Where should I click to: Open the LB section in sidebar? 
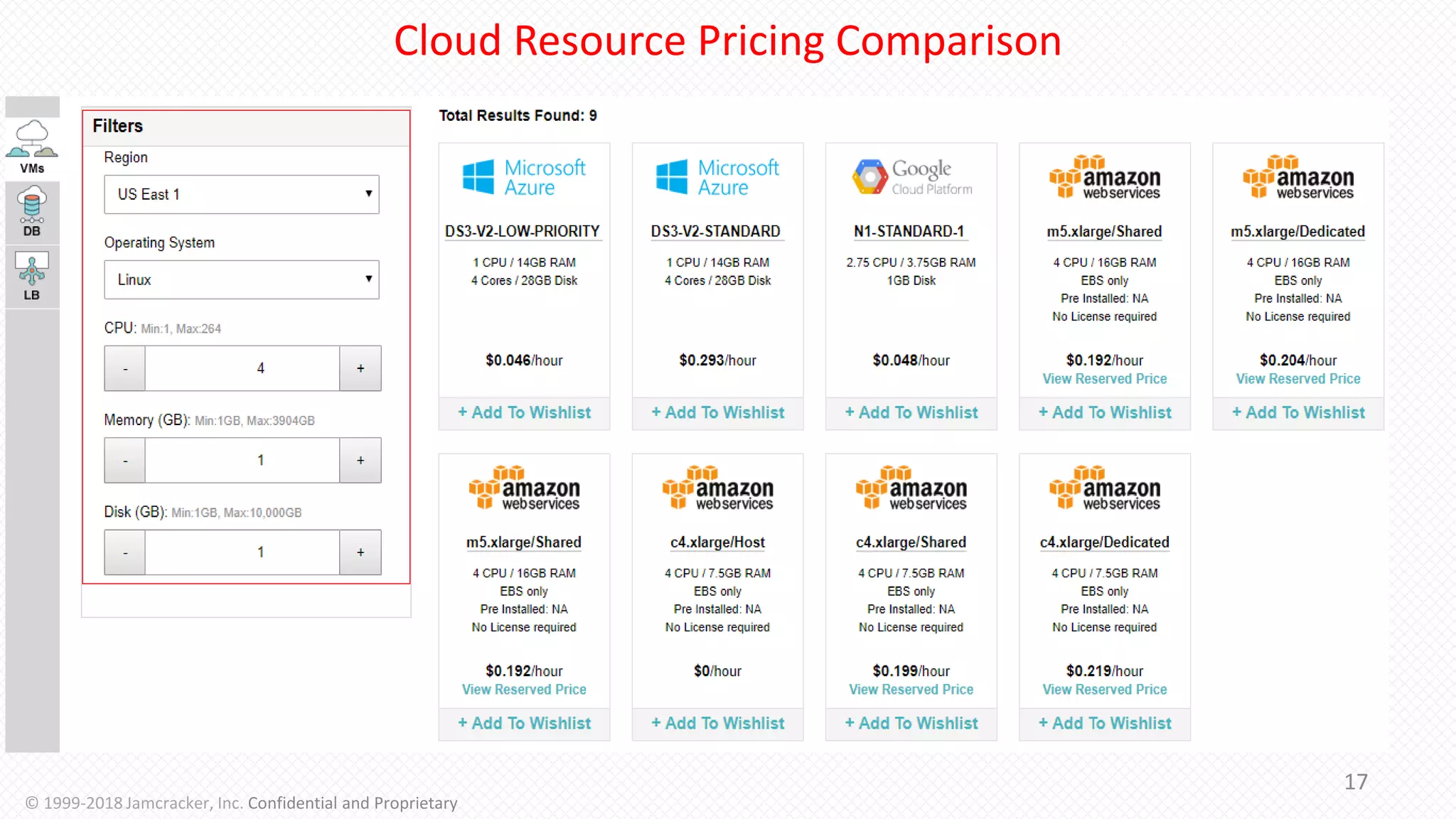[x=32, y=277]
